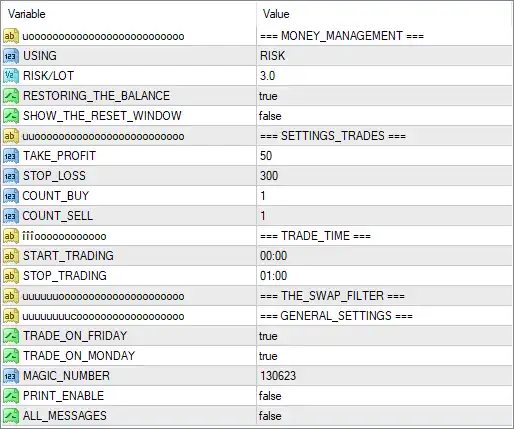Open the RESTORING_THE_BALANCE true value cell
The width and height of the screenshot is (514, 429).
384,96
